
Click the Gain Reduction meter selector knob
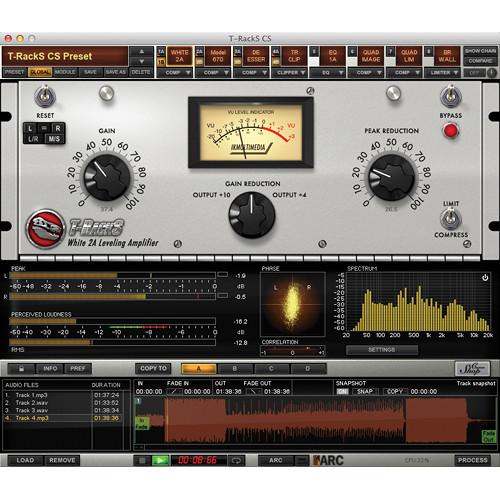pyautogui.click(x=252, y=214)
